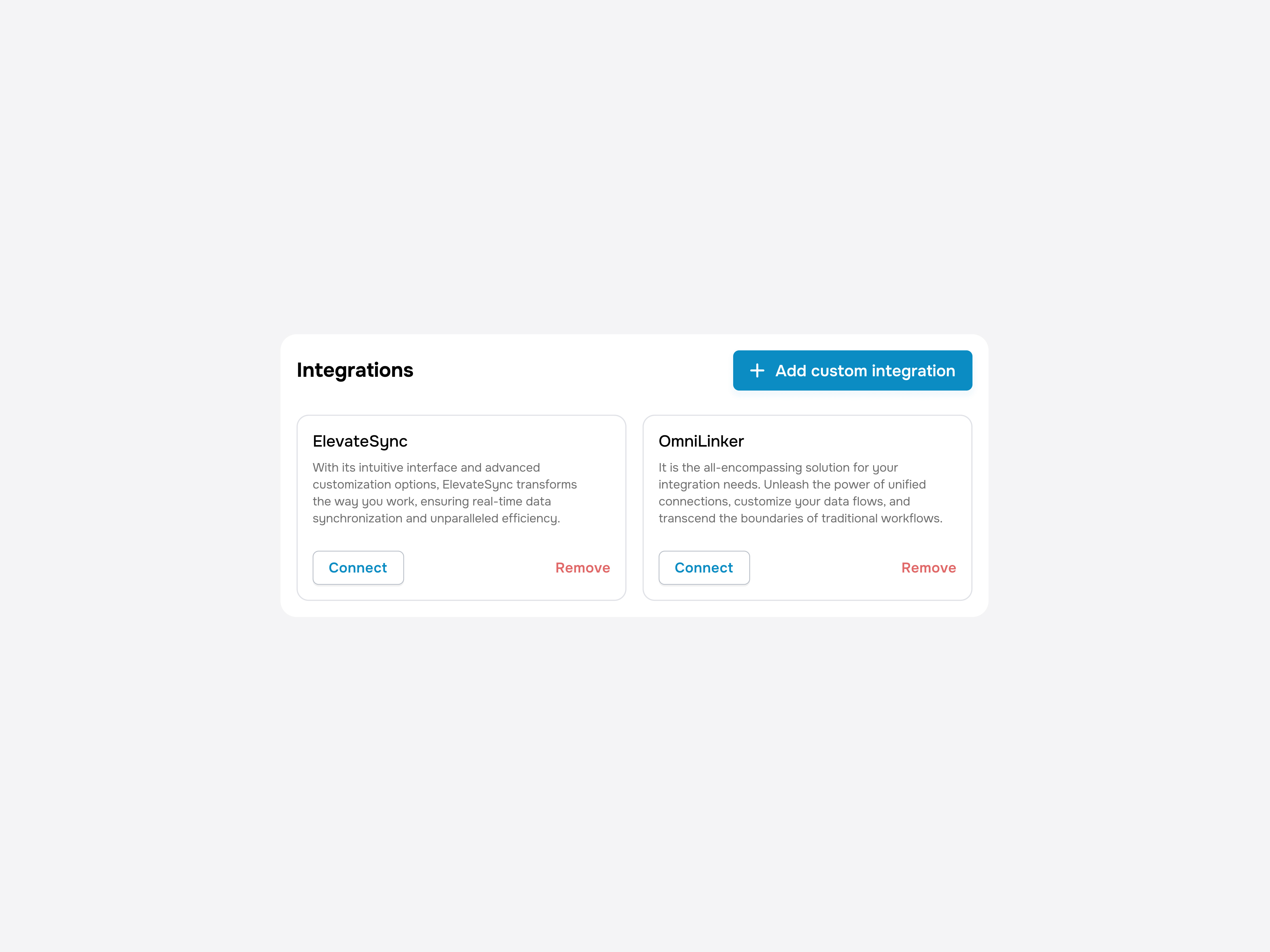This screenshot has height=952, width=1270.
Task: Select the ElevateSync card title
Action: (x=360, y=441)
